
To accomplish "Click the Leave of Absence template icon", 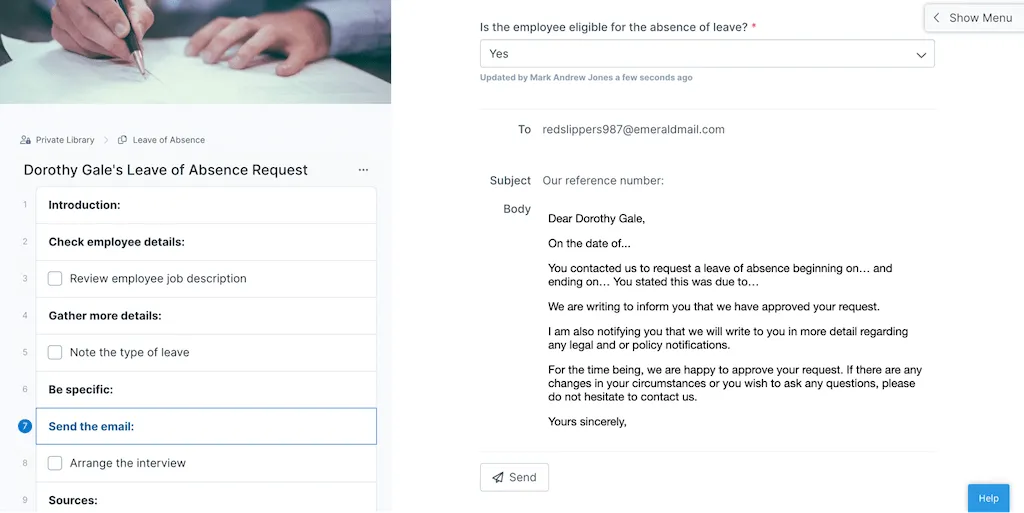I will pos(122,140).
